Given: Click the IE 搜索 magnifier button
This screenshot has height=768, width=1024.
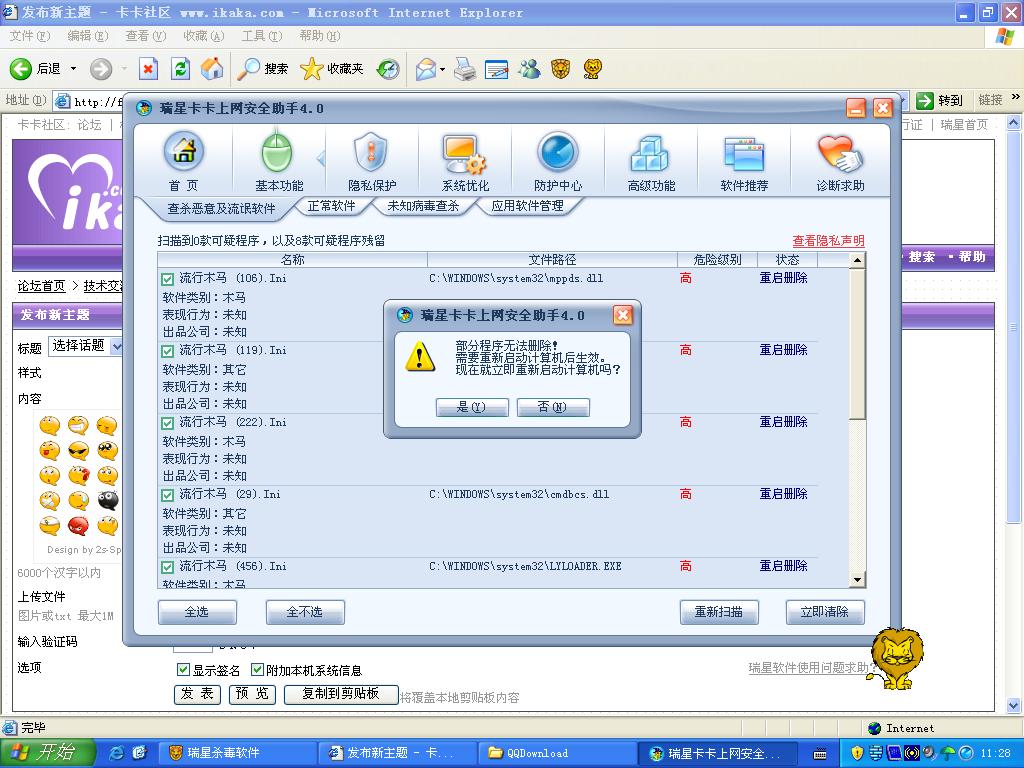Looking at the screenshot, I should [262, 69].
